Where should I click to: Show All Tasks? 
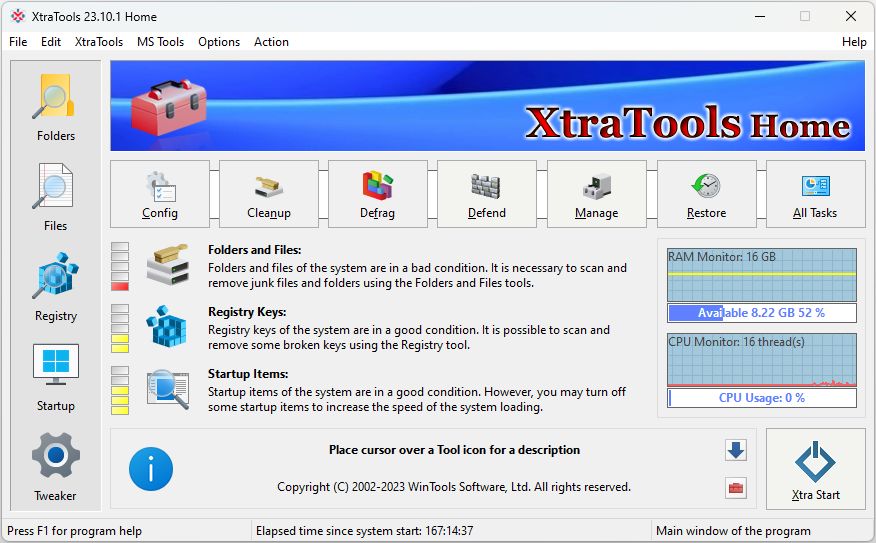(x=815, y=194)
